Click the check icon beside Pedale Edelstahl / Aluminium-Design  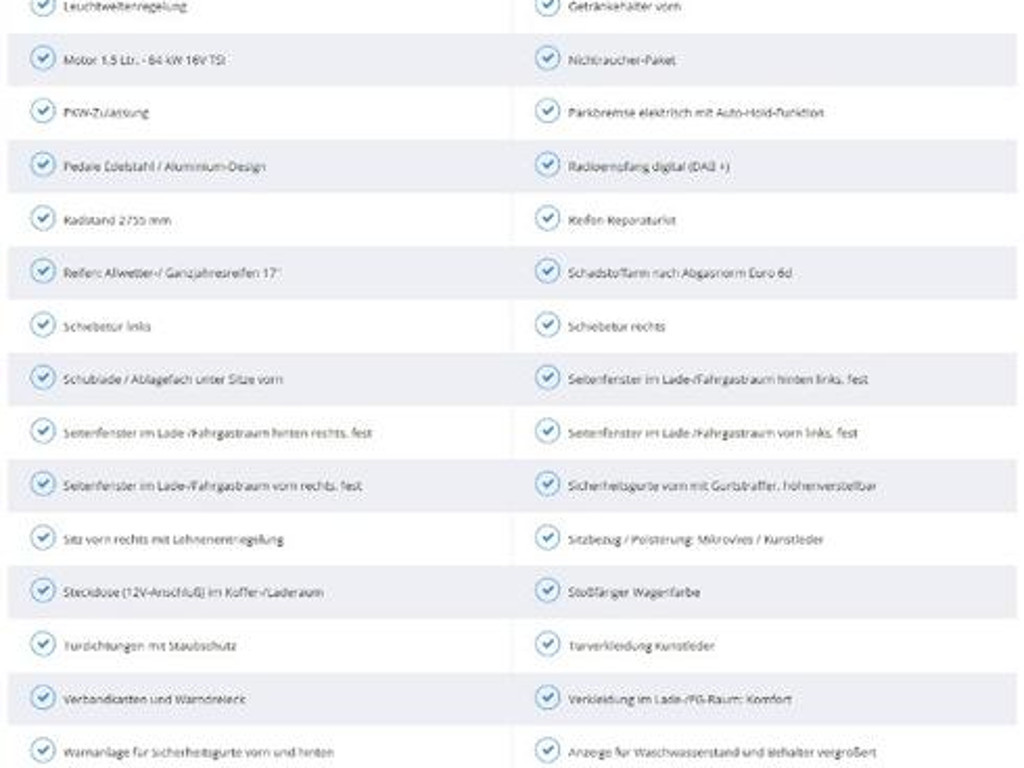pos(42,165)
